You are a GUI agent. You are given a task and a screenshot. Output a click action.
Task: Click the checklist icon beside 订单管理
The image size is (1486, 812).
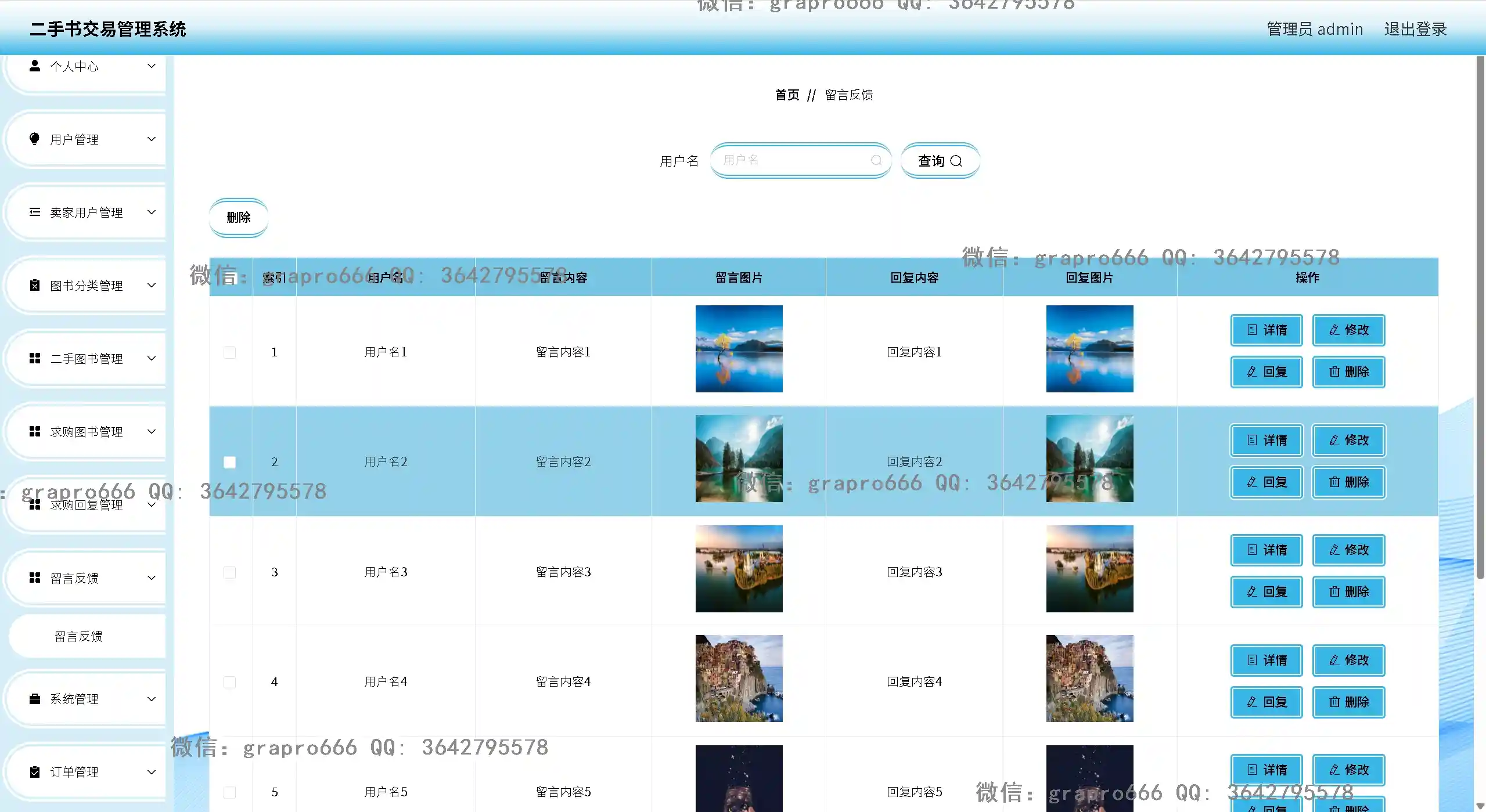[x=35, y=772]
